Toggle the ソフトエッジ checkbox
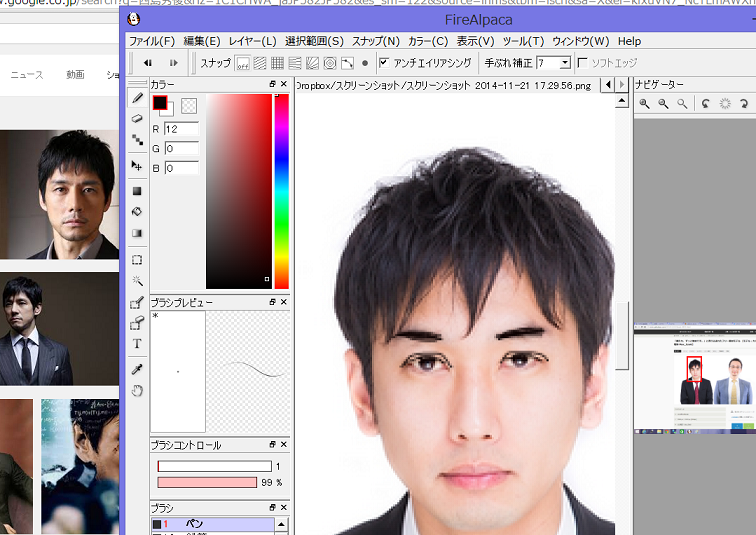The image size is (756, 535). pos(582,62)
